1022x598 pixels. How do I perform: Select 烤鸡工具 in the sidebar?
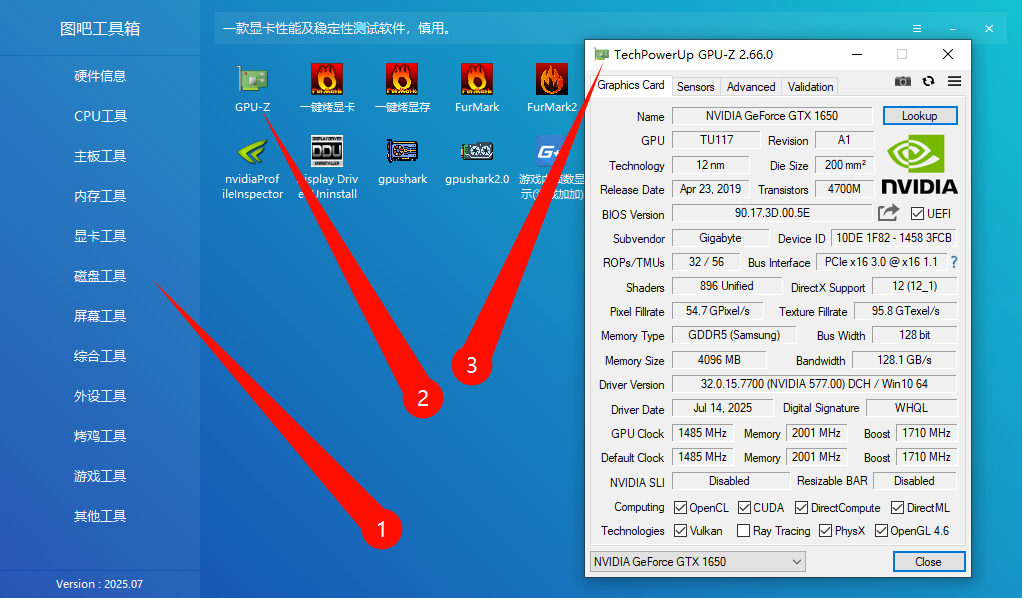100,436
